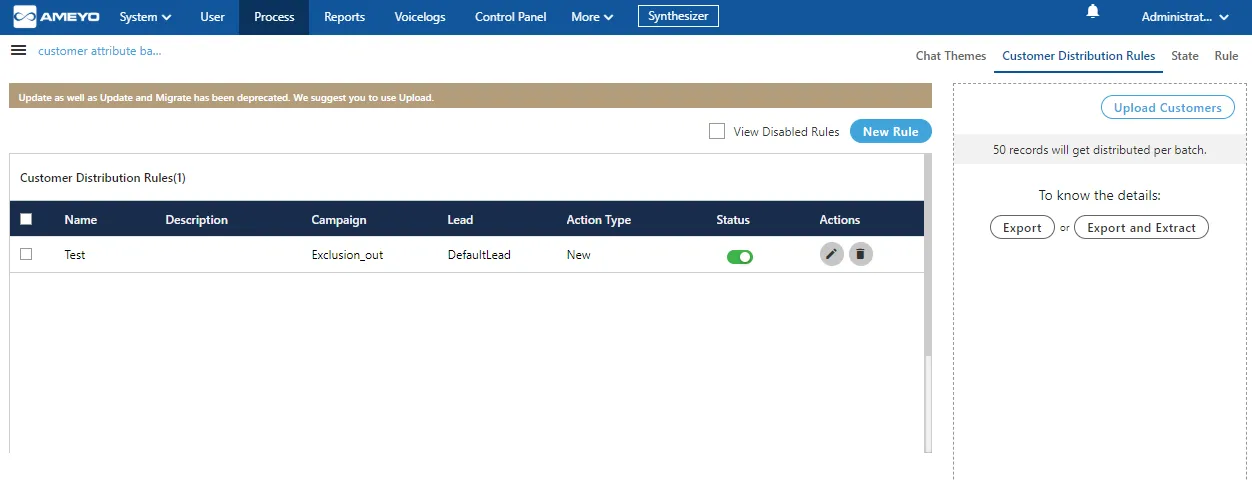Disable the Test rule status switch
Viewport: 1252px width, 480px height.
click(740, 257)
